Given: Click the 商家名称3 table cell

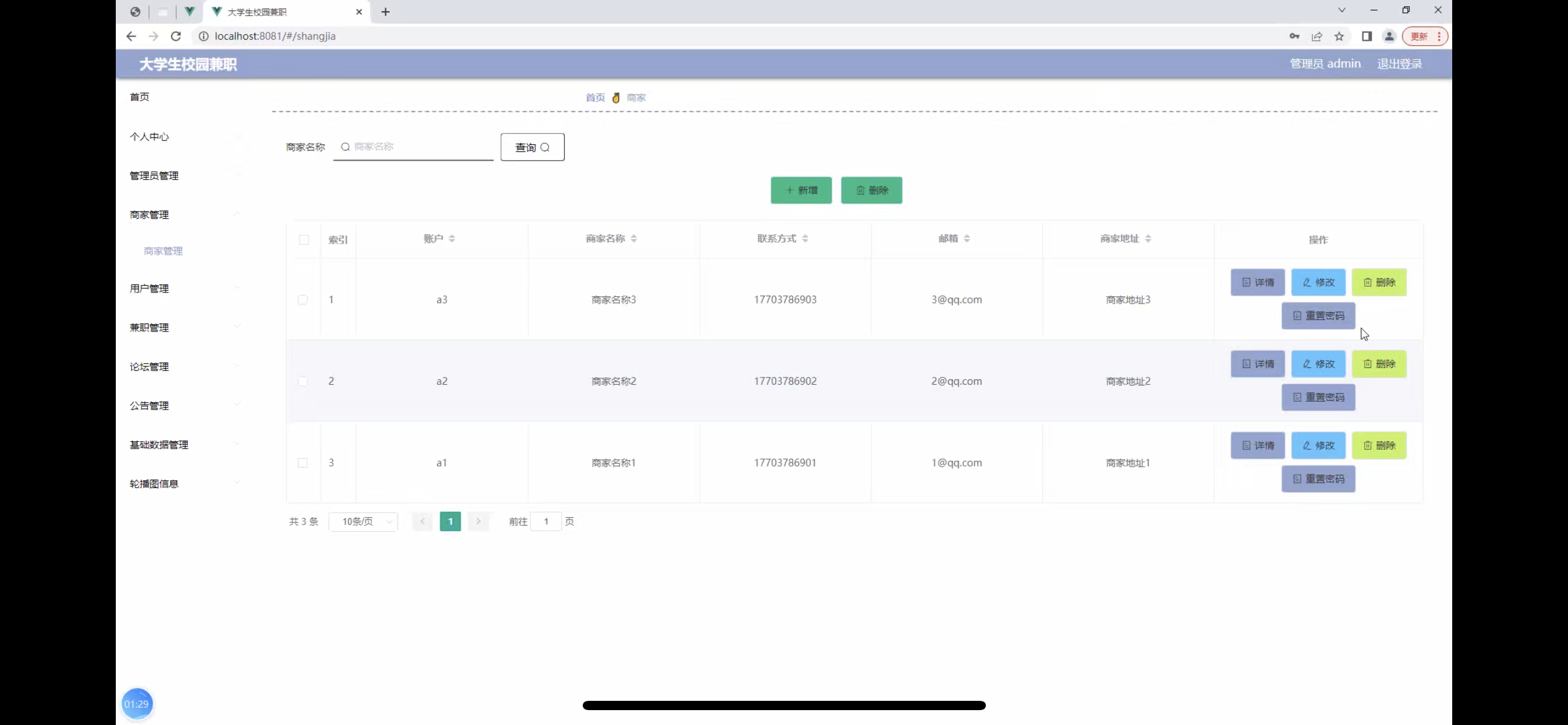Looking at the screenshot, I should (x=614, y=300).
